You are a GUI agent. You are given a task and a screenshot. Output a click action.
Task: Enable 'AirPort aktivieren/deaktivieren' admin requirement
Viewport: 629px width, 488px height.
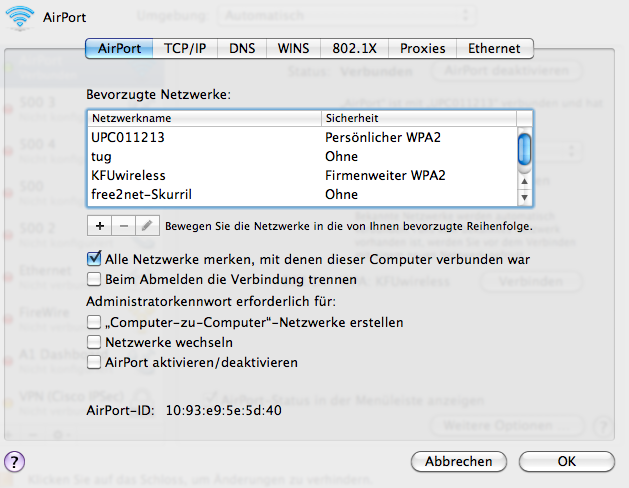click(94, 362)
